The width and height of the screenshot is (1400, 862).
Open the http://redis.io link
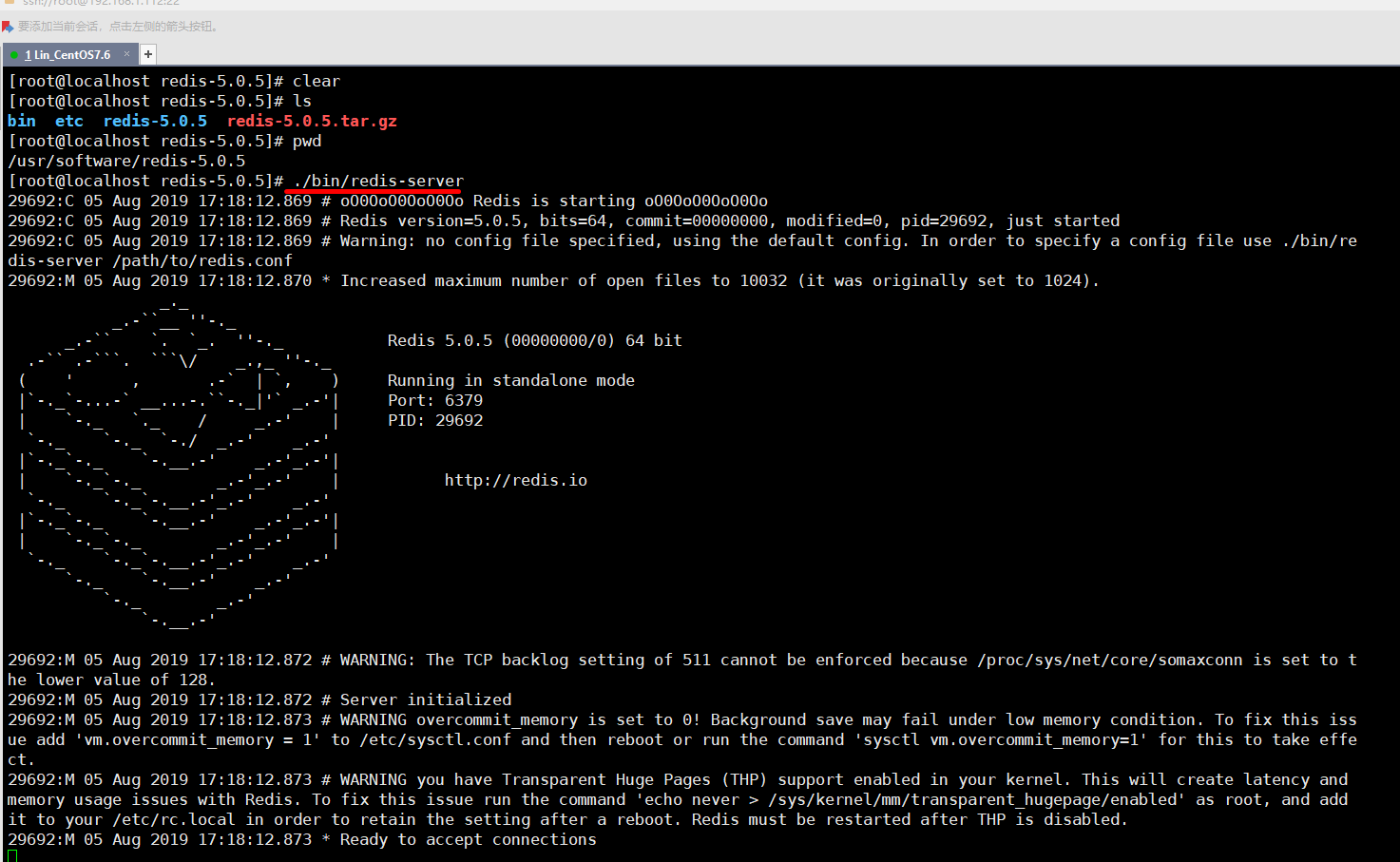click(x=515, y=480)
